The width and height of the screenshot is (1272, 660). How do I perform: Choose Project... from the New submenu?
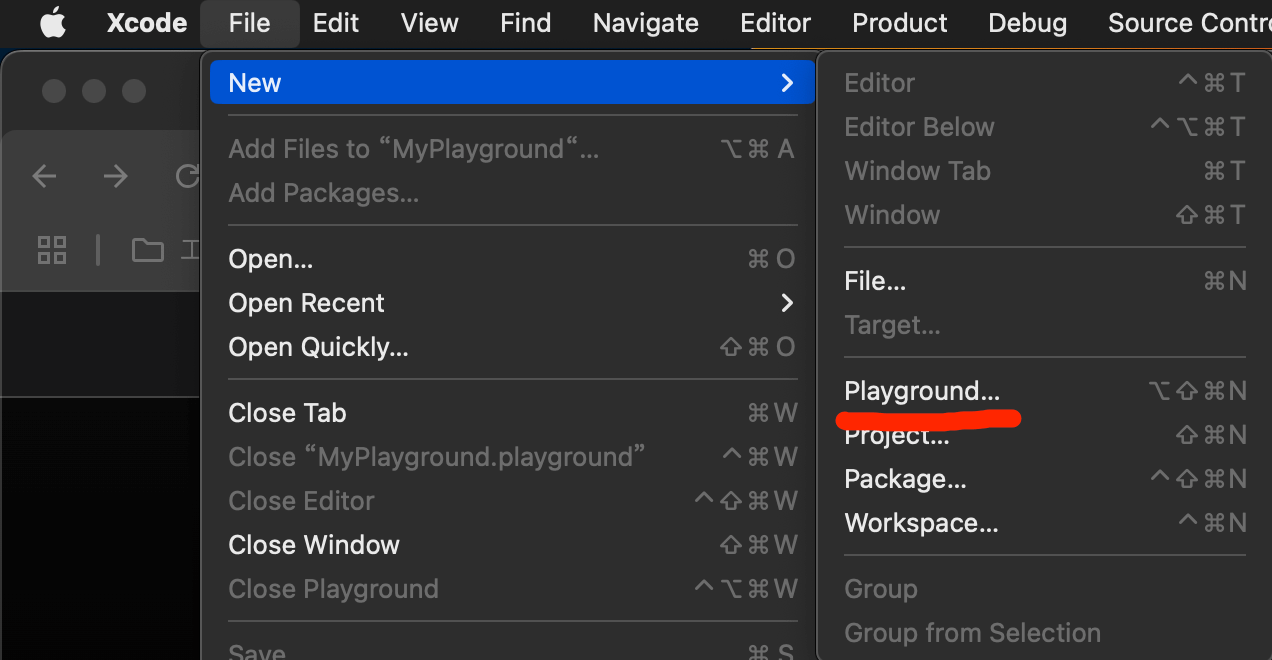pos(895,435)
